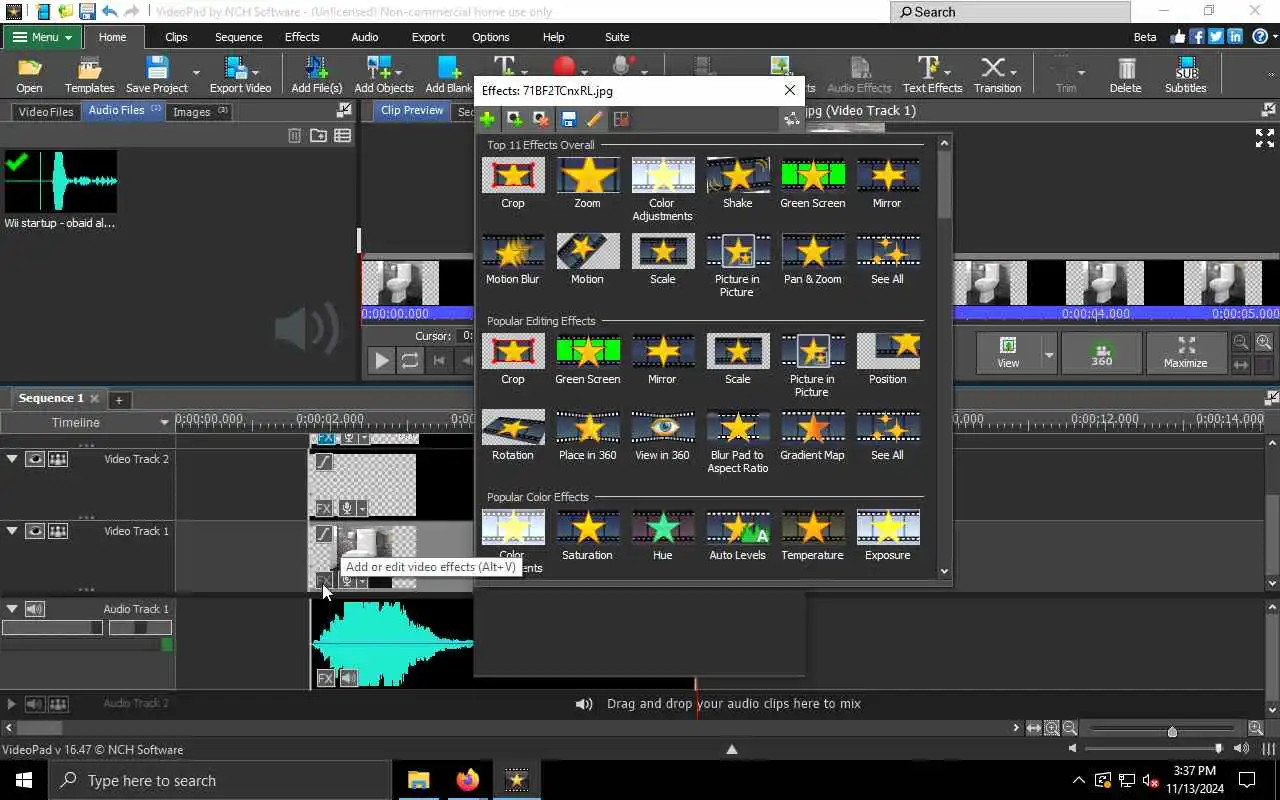The image size is (1280, 800).
Task: Pick the Motion effect
Action: point(587,259)
